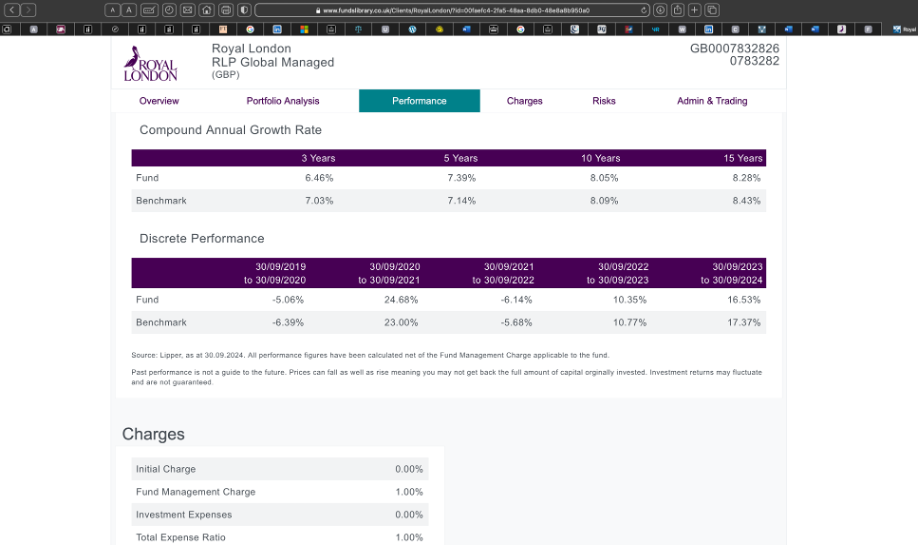Click the 15 Years column header
Screen dimensions: 918x546
click(x=743, y=158)
